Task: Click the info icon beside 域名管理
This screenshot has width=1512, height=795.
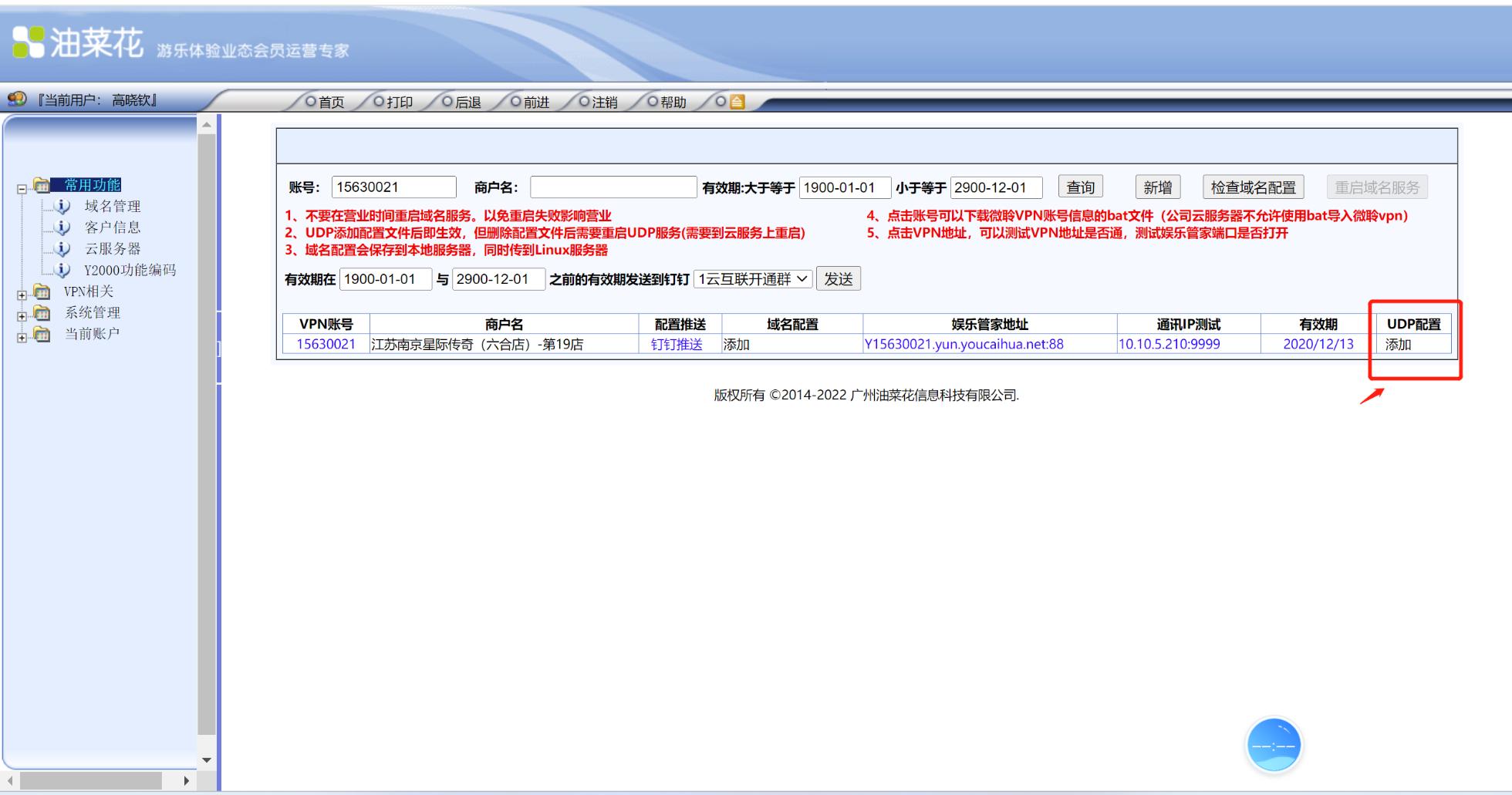Action: (x=62, y=206)
